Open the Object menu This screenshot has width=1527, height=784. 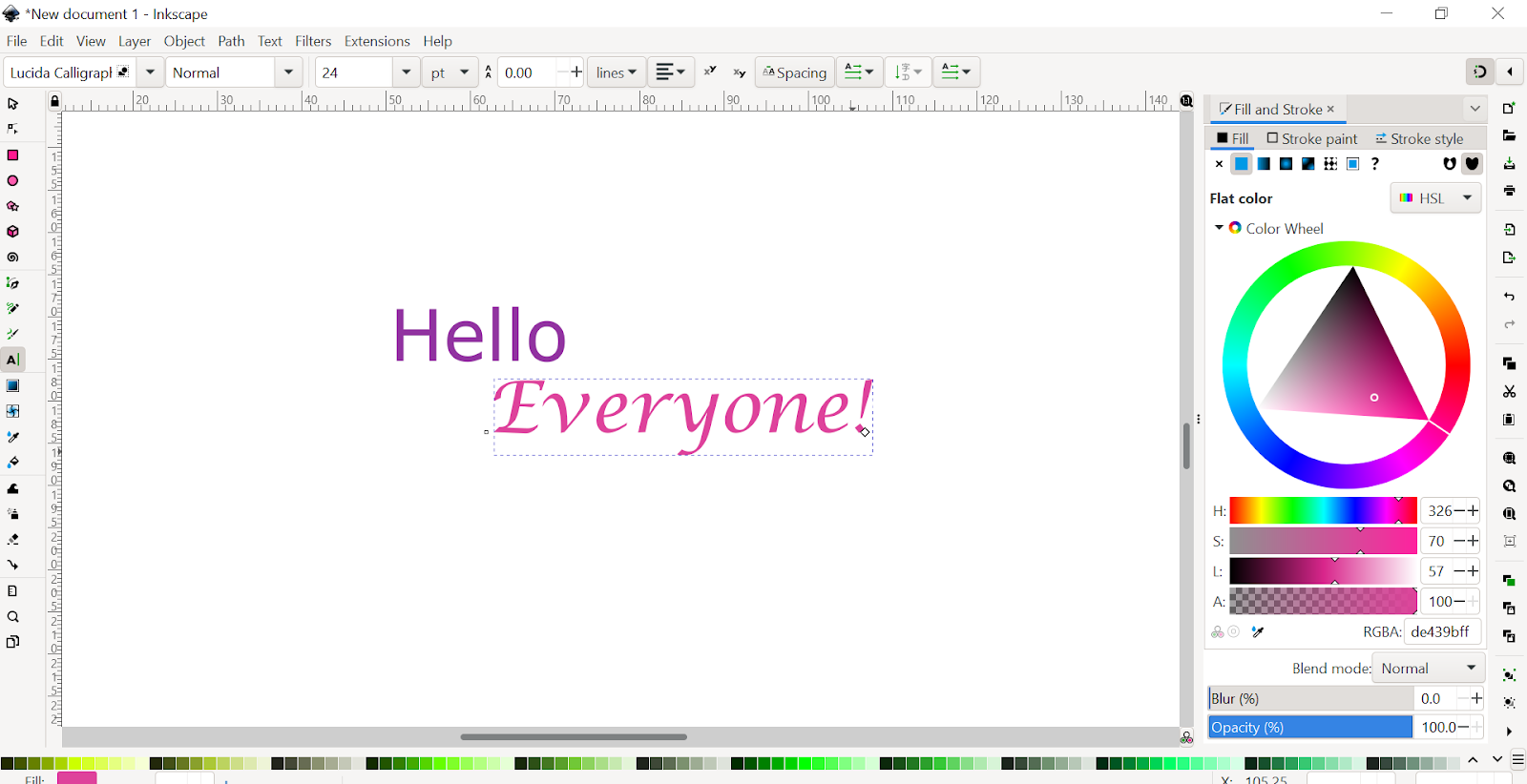click(x=184, y=41)
